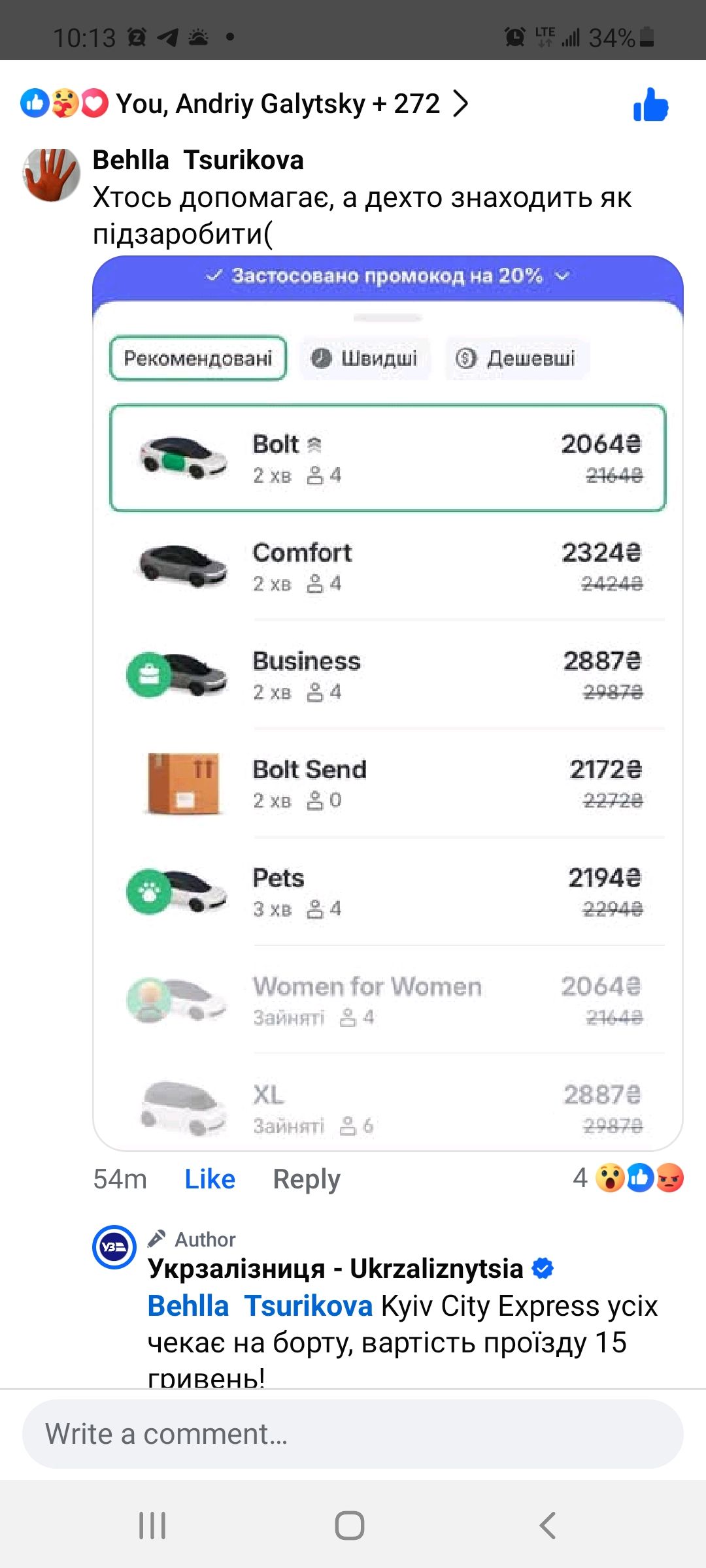Expand the reactions list chevron
The image size is (706, 1568).
(461, 103)
